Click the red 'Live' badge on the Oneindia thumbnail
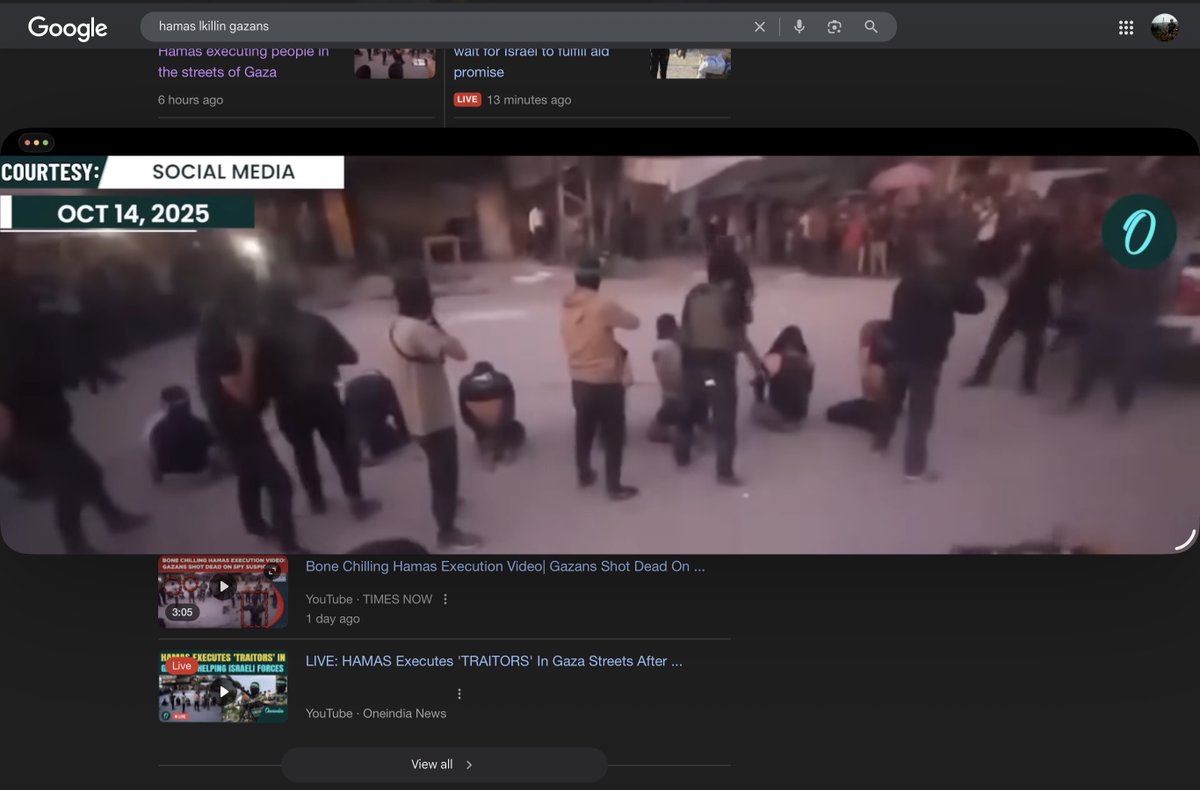 [181, 666]
